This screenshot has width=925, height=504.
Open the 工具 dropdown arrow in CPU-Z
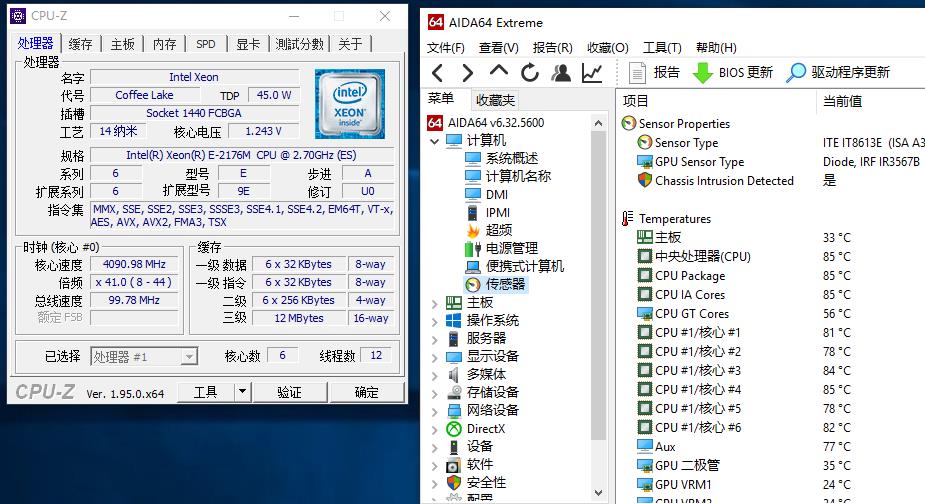click(x=242, y=392)
